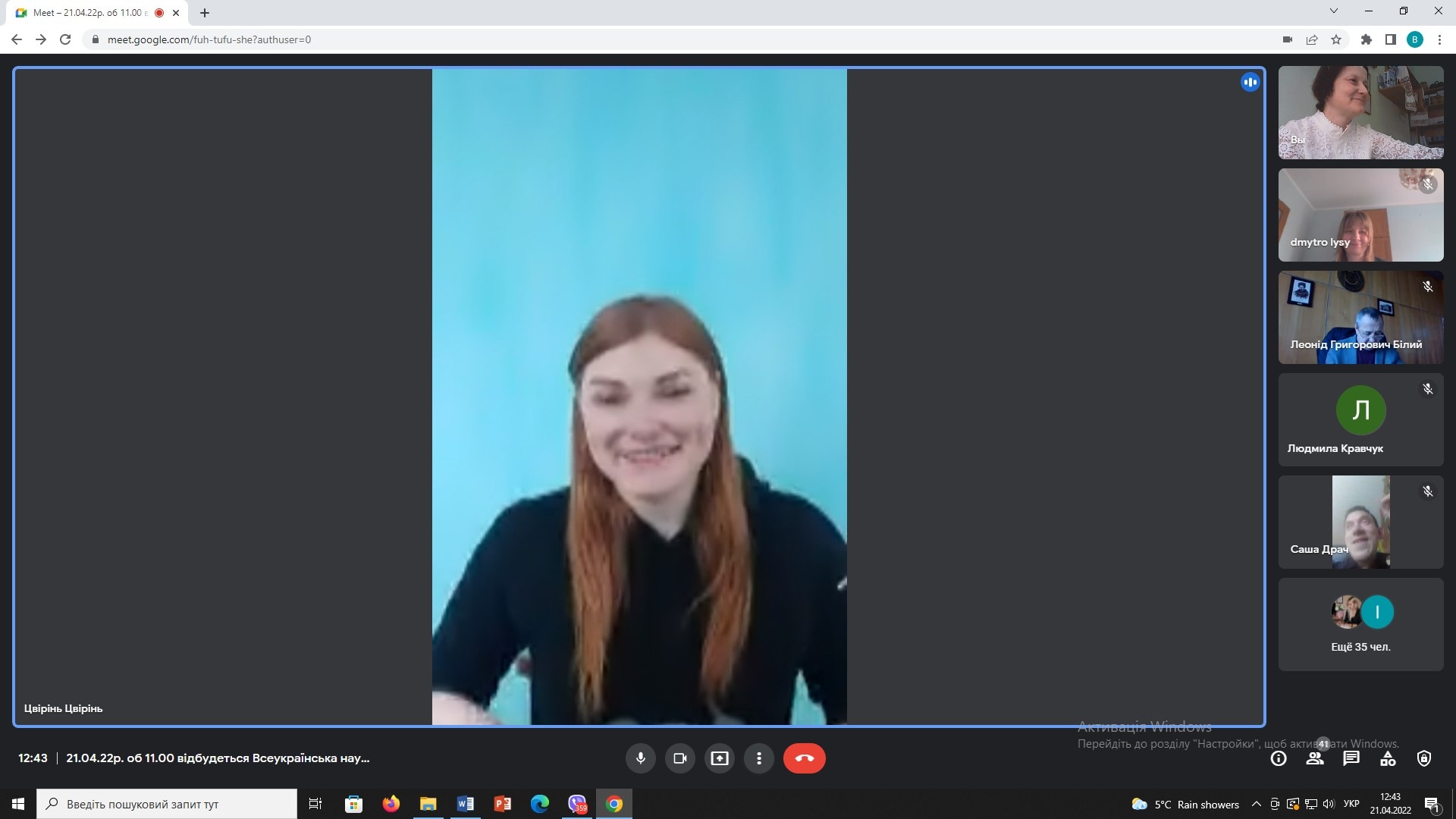Viewport: 1456px width, 819px height.
Task: Open the activities shapes icon
Action: [x=1388, y=758]
